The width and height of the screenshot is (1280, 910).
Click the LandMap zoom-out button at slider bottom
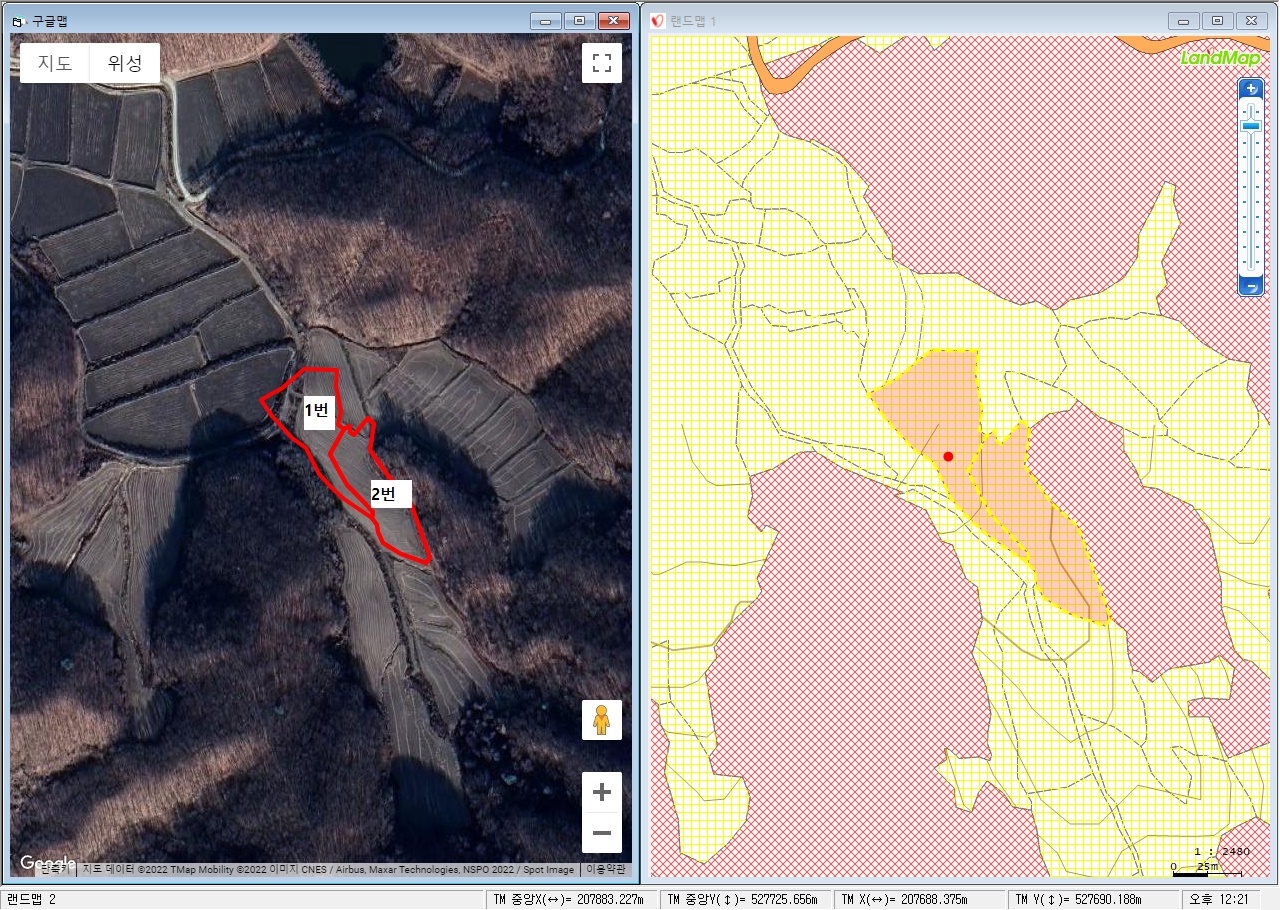pyautogui.click(x=1251, y=287)
